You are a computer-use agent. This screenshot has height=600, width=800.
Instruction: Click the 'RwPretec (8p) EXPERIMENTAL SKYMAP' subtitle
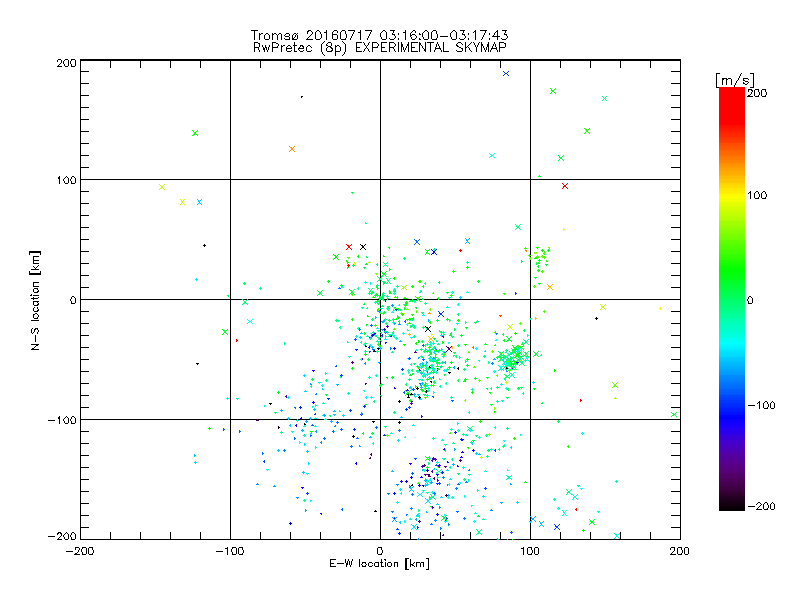pyautogui.click(x=380, y=48)
